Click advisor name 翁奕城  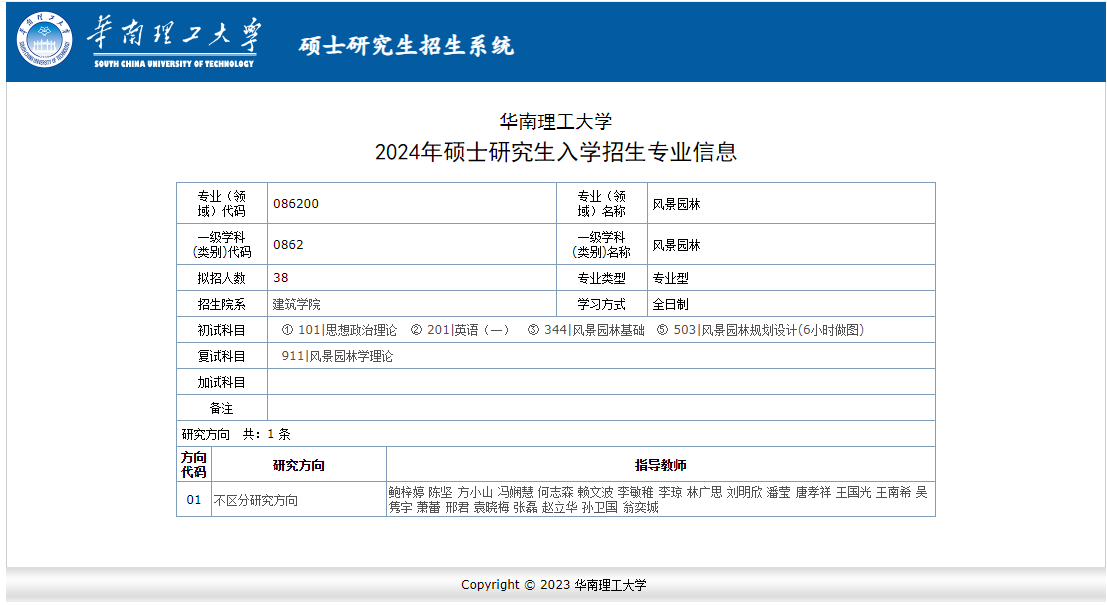coord(640,507)
